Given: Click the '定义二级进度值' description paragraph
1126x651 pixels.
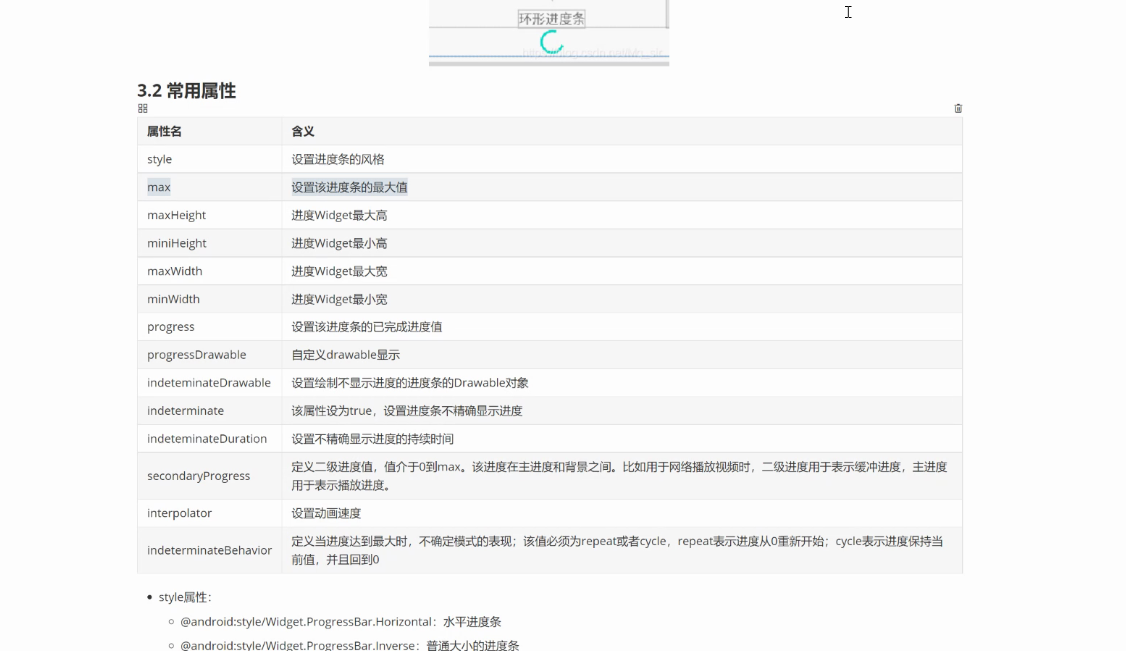Looking at the screenshot, I should pyautogui.click(x=619, y=476).
